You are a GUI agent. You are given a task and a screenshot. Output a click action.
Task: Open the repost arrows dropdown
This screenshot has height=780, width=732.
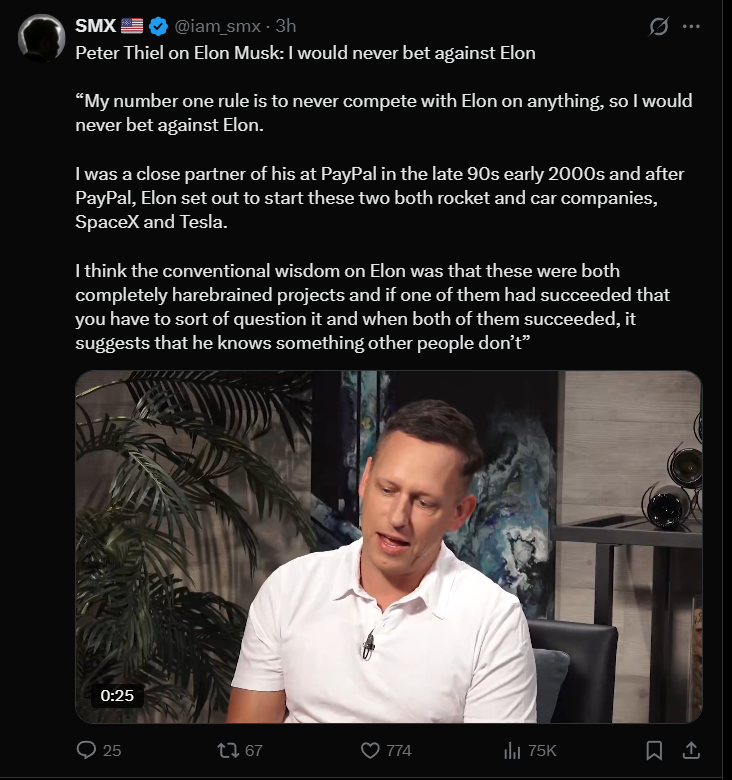[227, 750]
